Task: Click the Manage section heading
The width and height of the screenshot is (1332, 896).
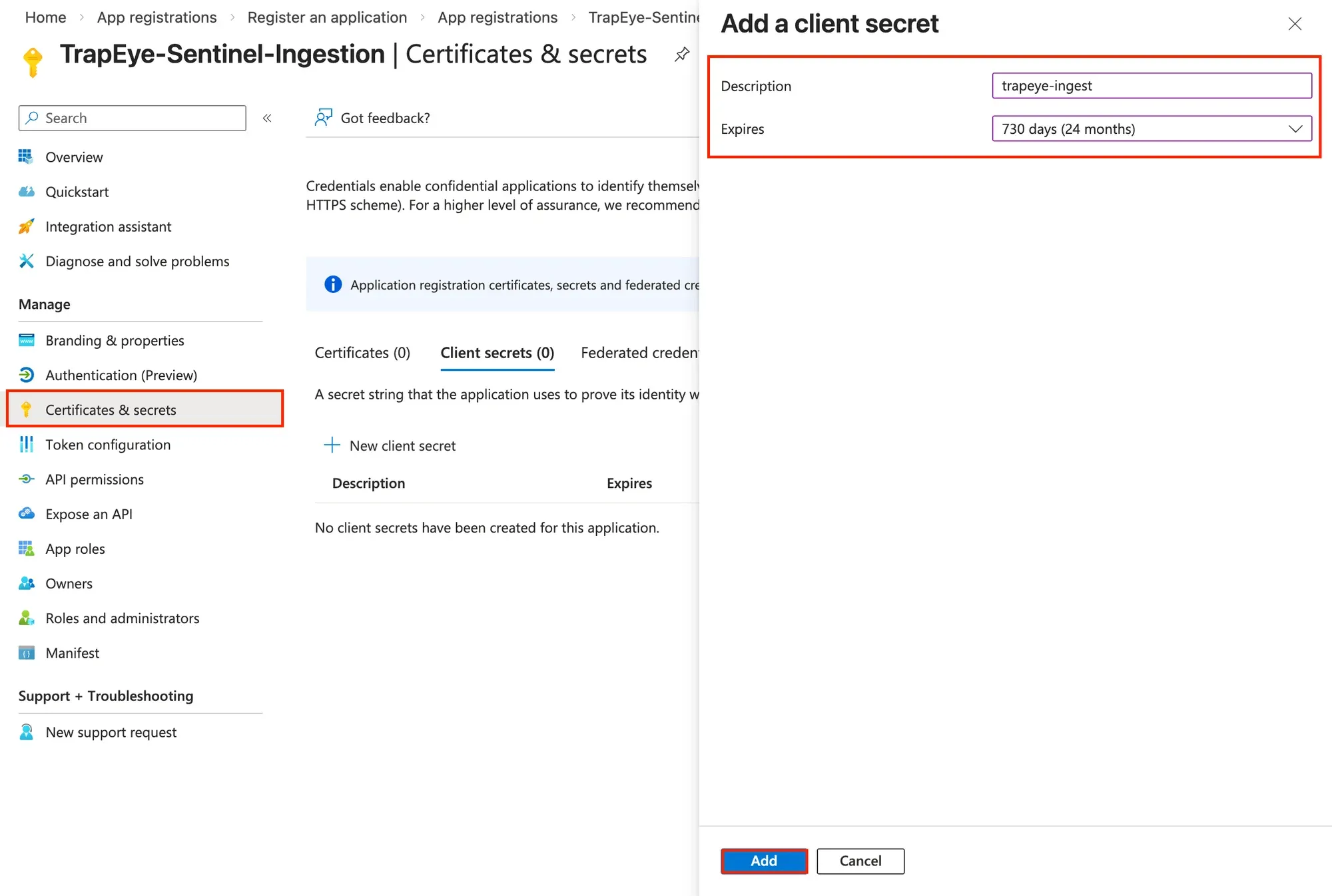Action: tap(45, 304)
